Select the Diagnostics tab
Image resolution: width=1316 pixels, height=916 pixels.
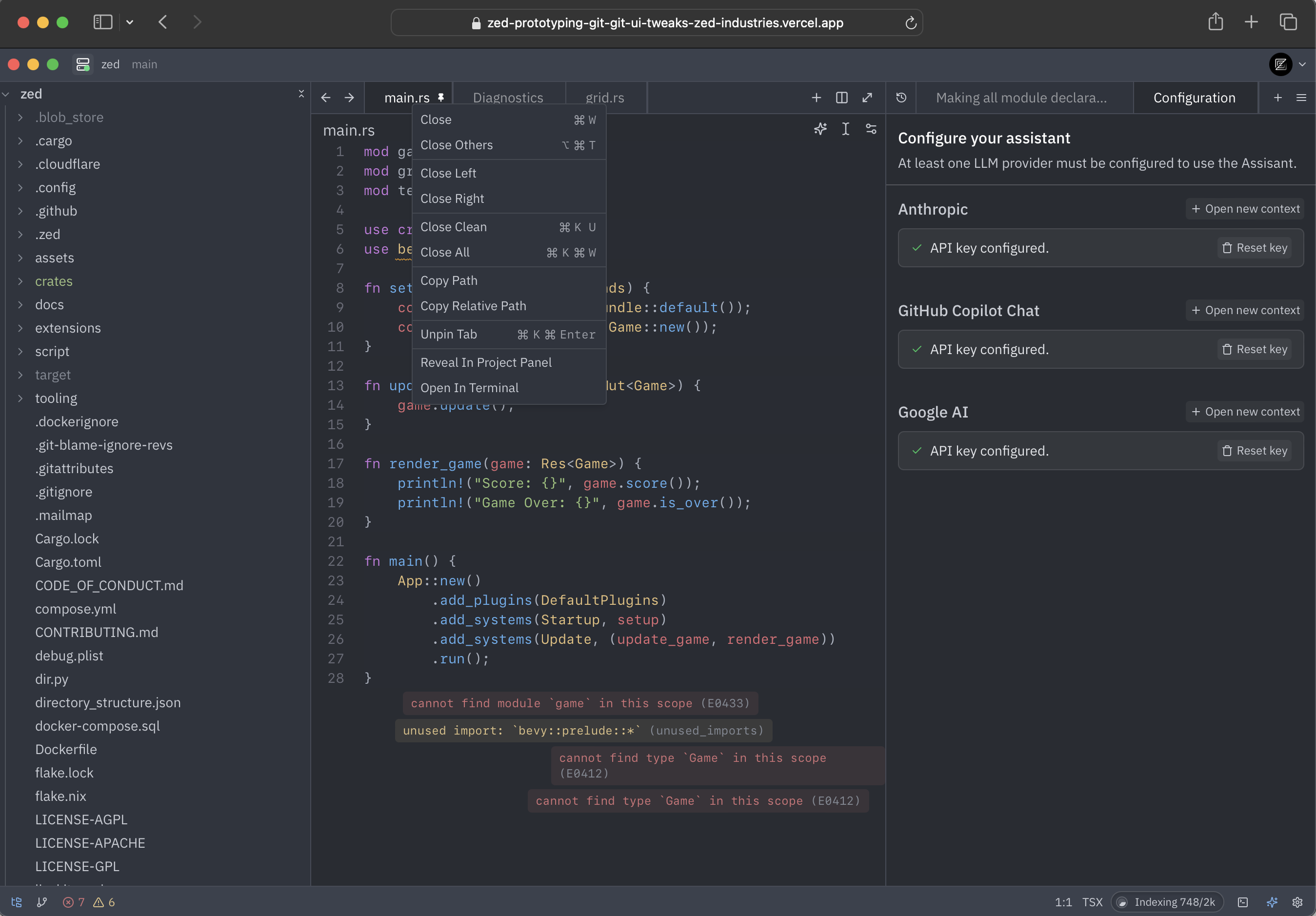click(507, 97)
